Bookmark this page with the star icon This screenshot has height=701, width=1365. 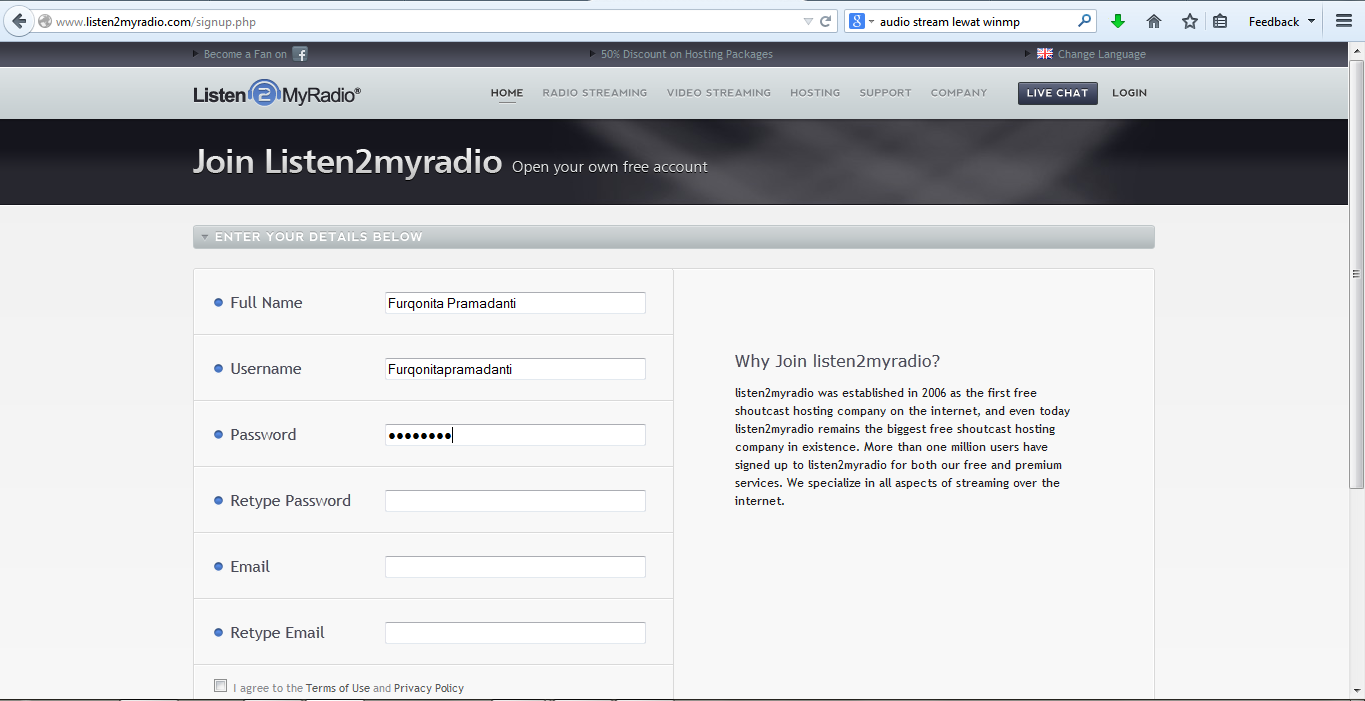click(x=1189, y=21)
